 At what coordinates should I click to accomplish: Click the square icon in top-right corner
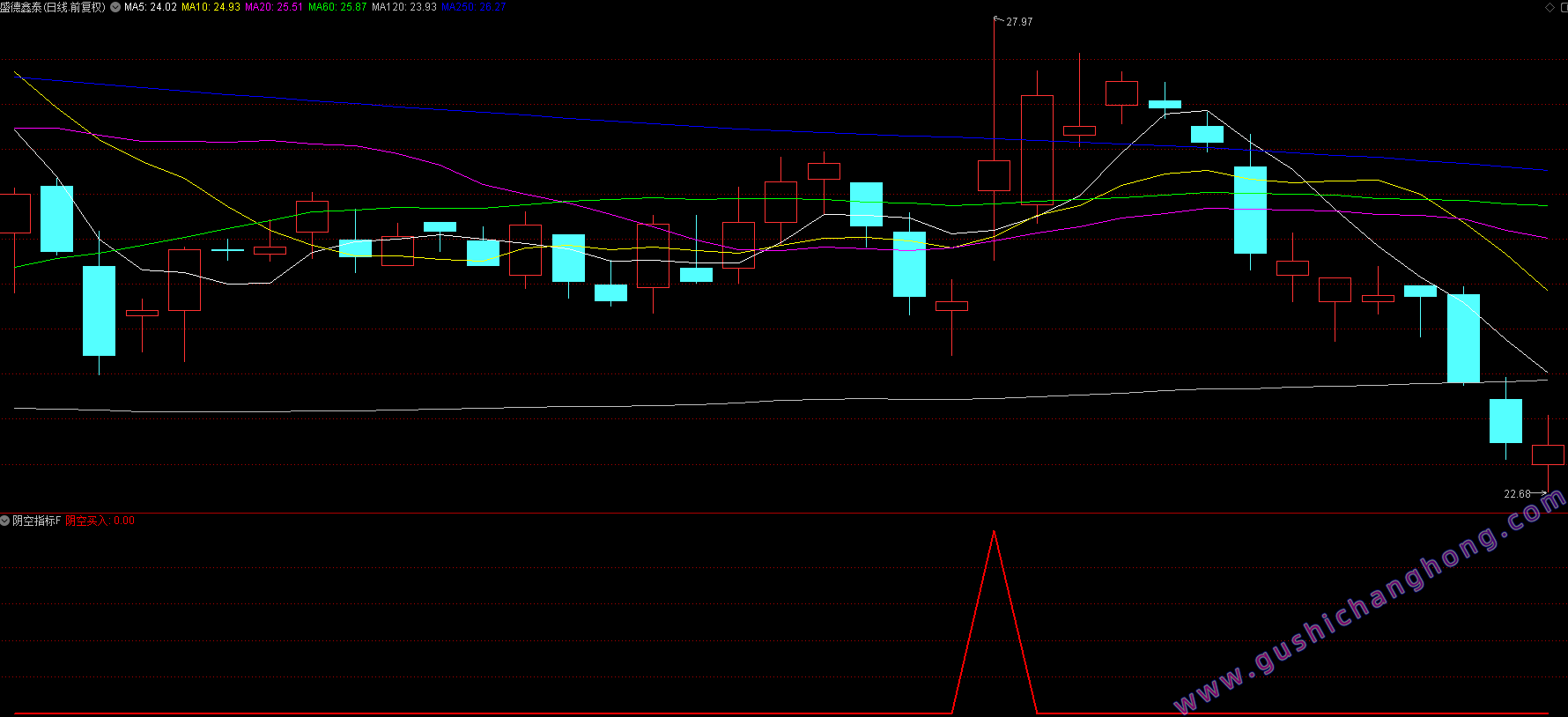pyautogui.click(x=1564, y=7)
